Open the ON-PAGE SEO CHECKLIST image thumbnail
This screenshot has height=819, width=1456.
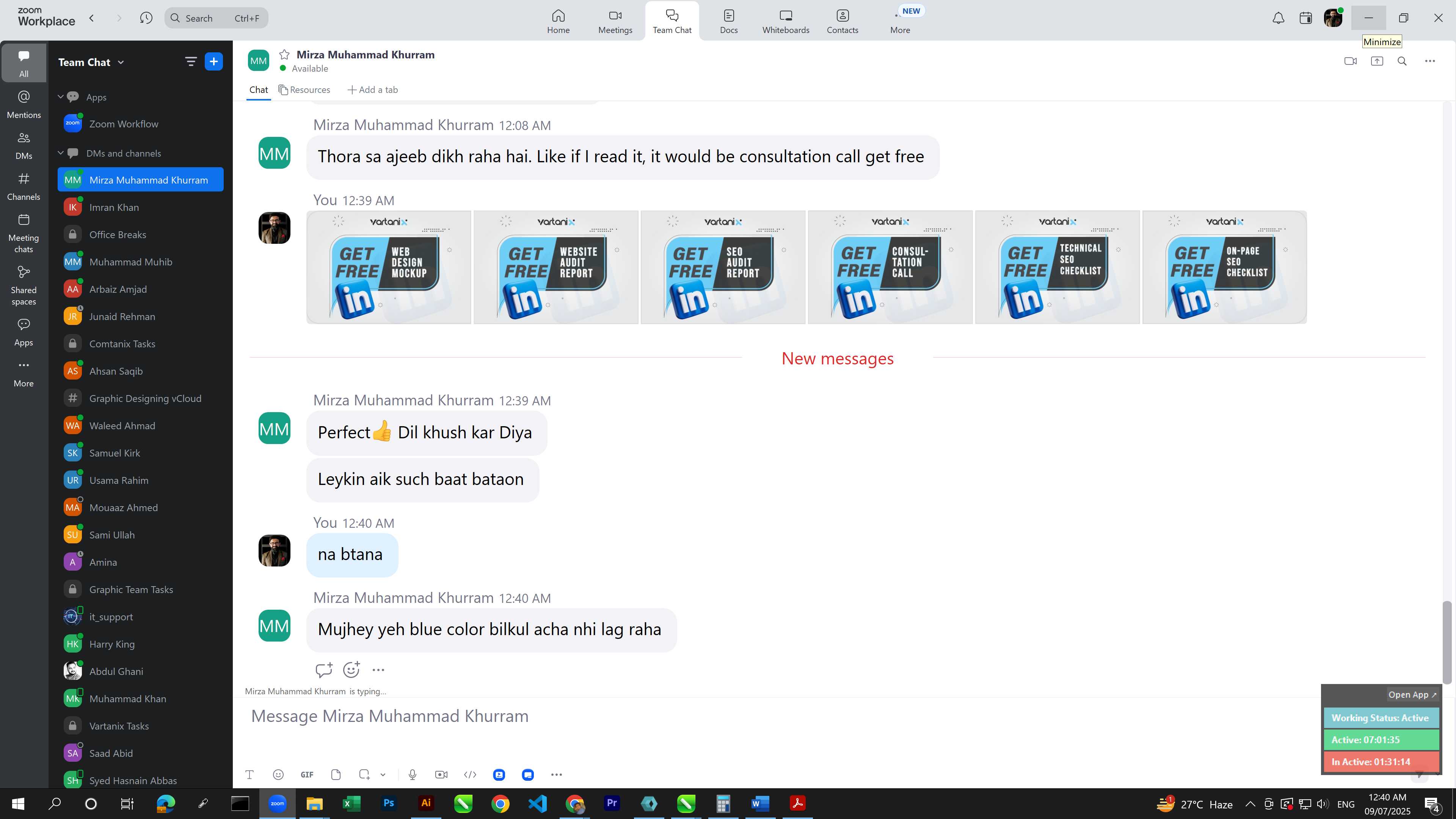(1224, 267)
